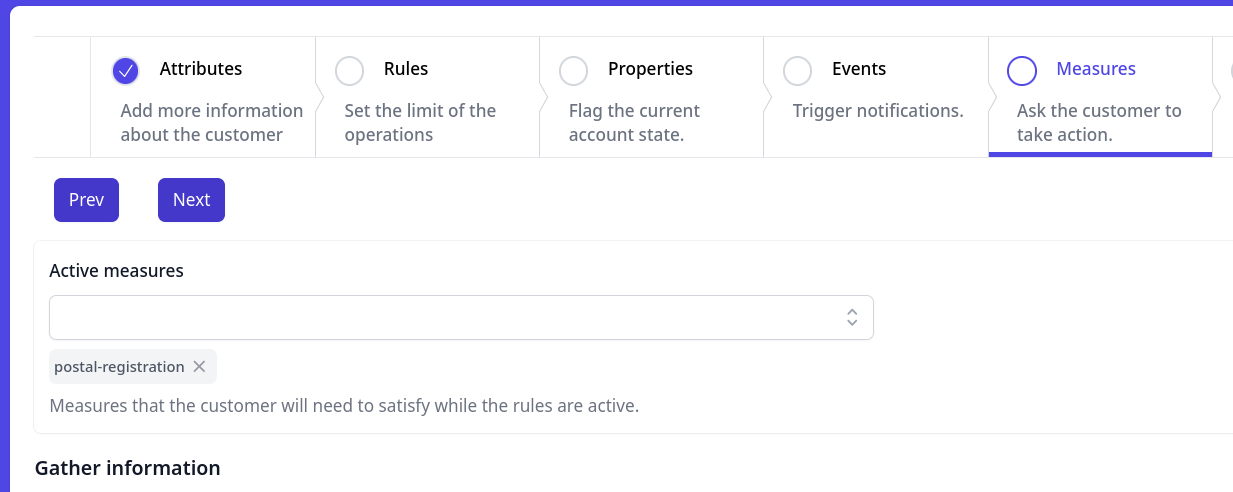Go to the Attributes step
This screenshot has width=1233, height=492.
click(203, 97)
